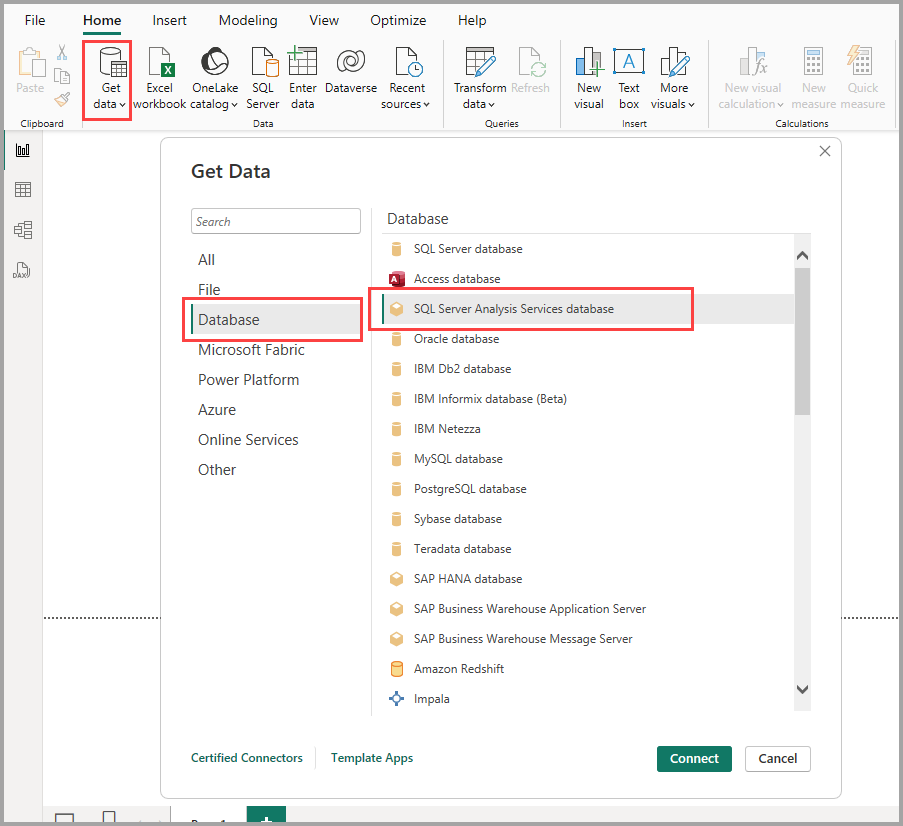Choose Impala connector
This screenshot has width=903, height=826.
(587, 698)
